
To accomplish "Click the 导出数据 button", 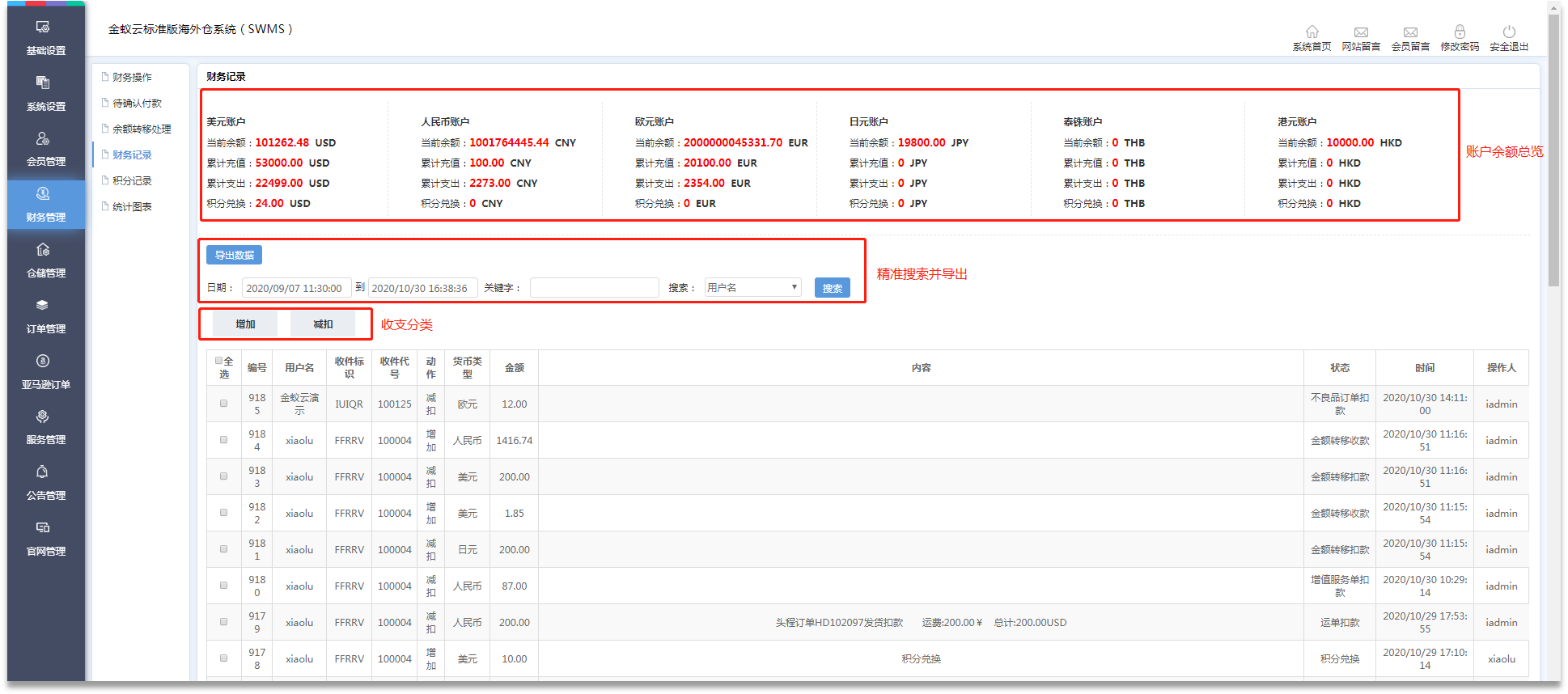I will (234, 255).
